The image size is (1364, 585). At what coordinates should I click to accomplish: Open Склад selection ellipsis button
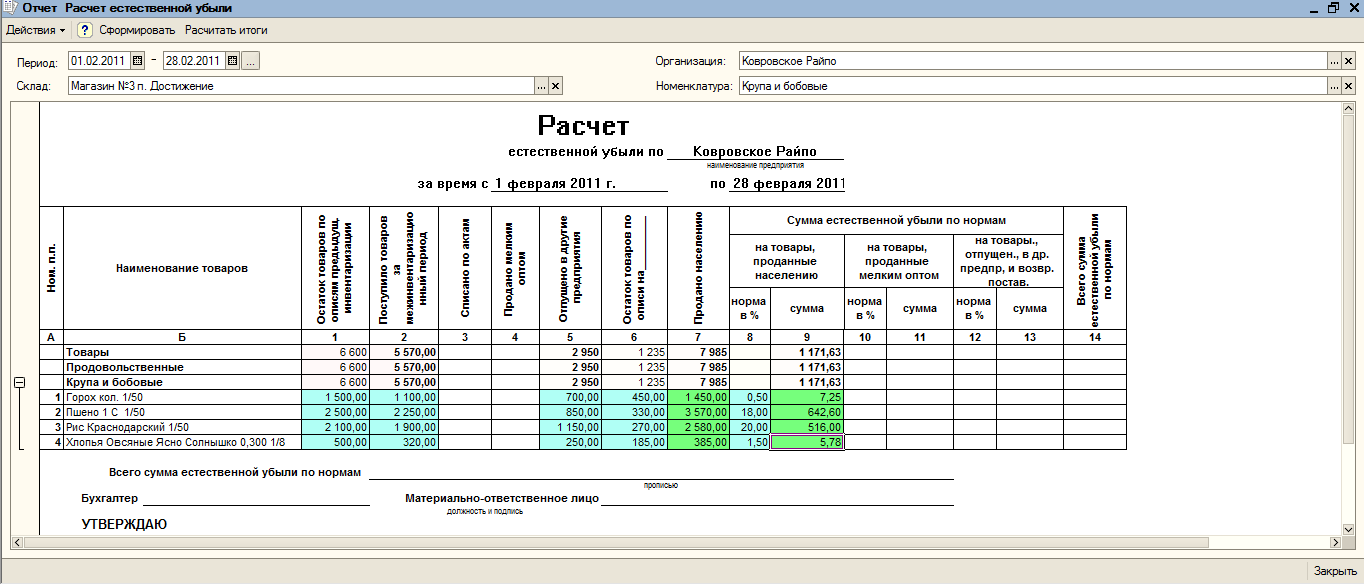(542, 86)
